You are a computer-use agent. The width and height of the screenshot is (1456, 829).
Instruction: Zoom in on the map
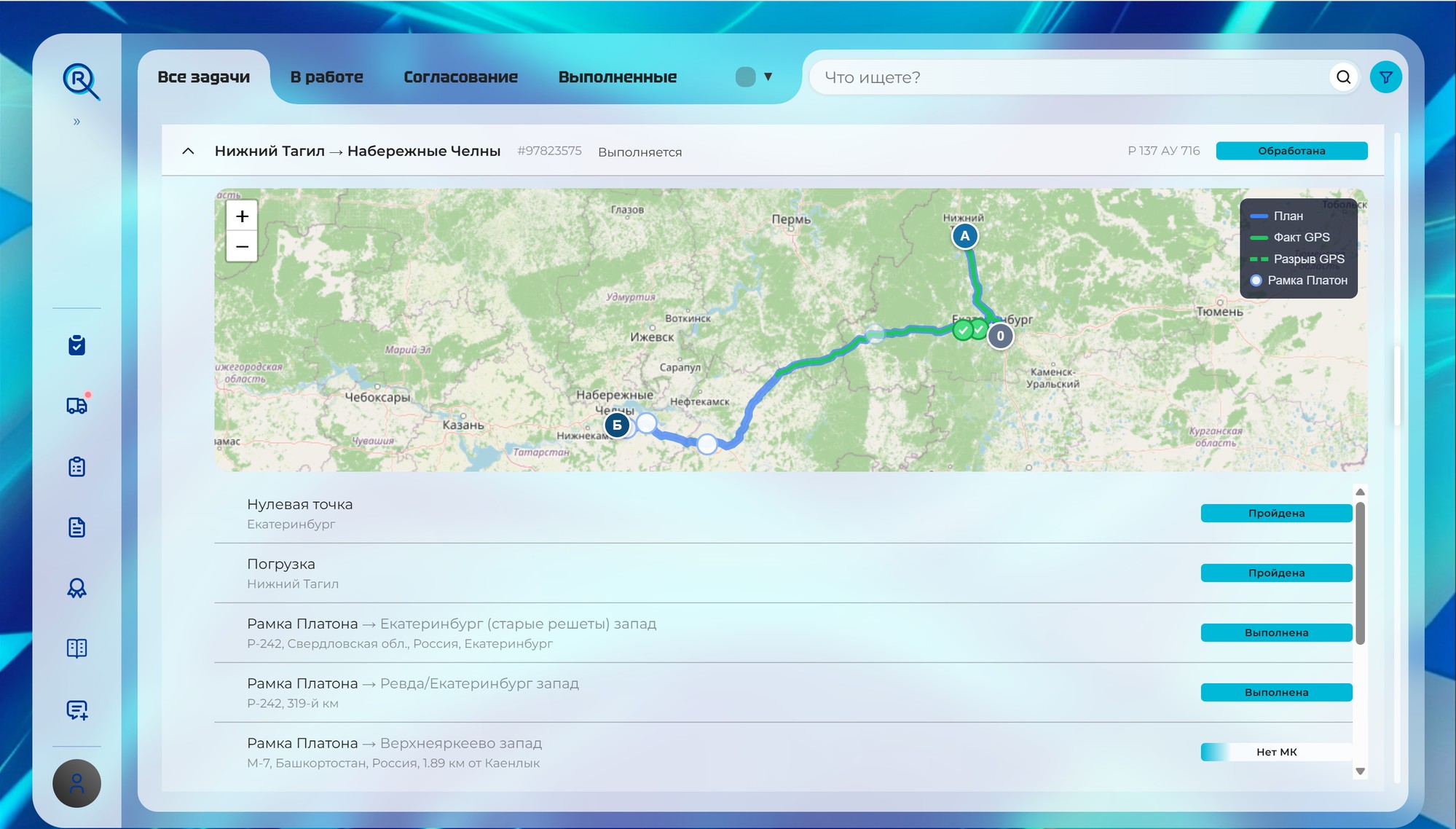point(242,216)
